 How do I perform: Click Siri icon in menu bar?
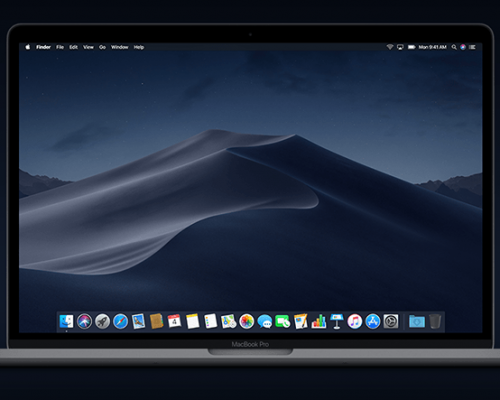pos(463,47)
